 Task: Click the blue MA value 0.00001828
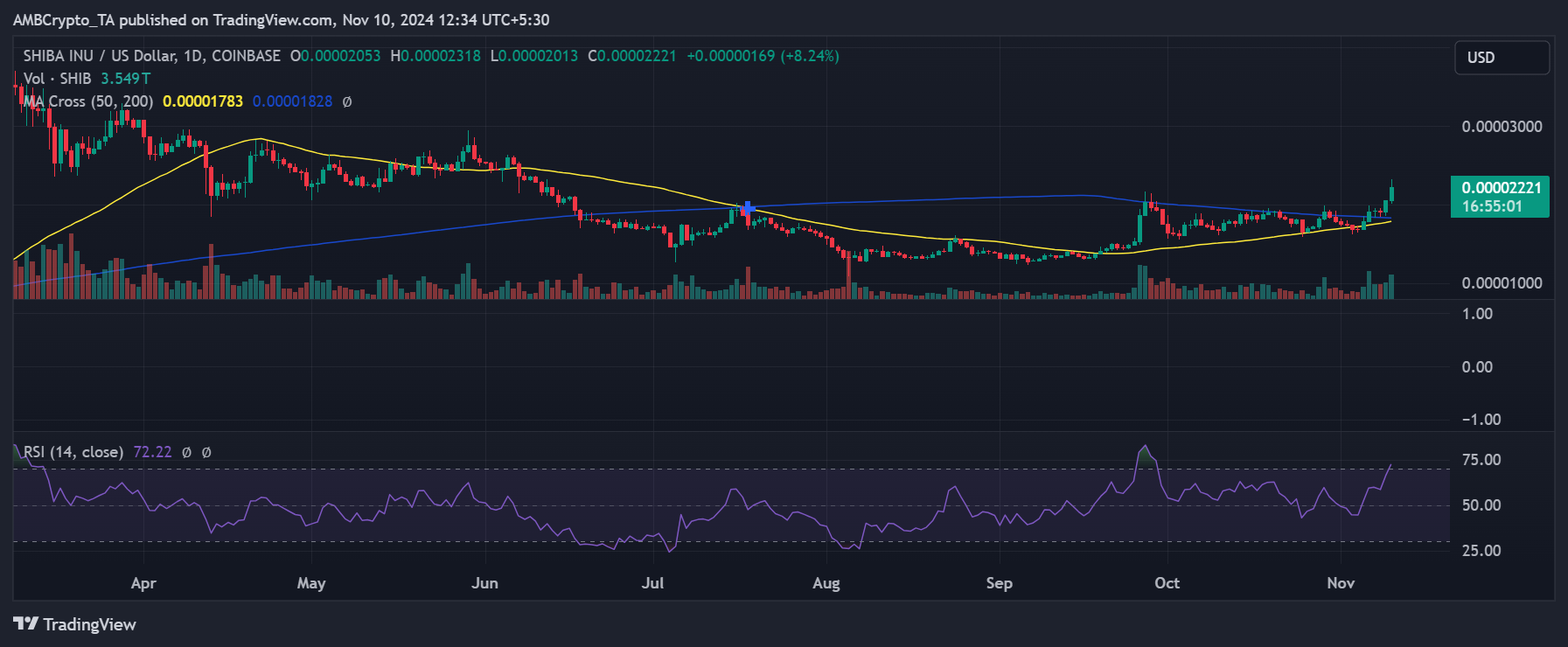292,101
